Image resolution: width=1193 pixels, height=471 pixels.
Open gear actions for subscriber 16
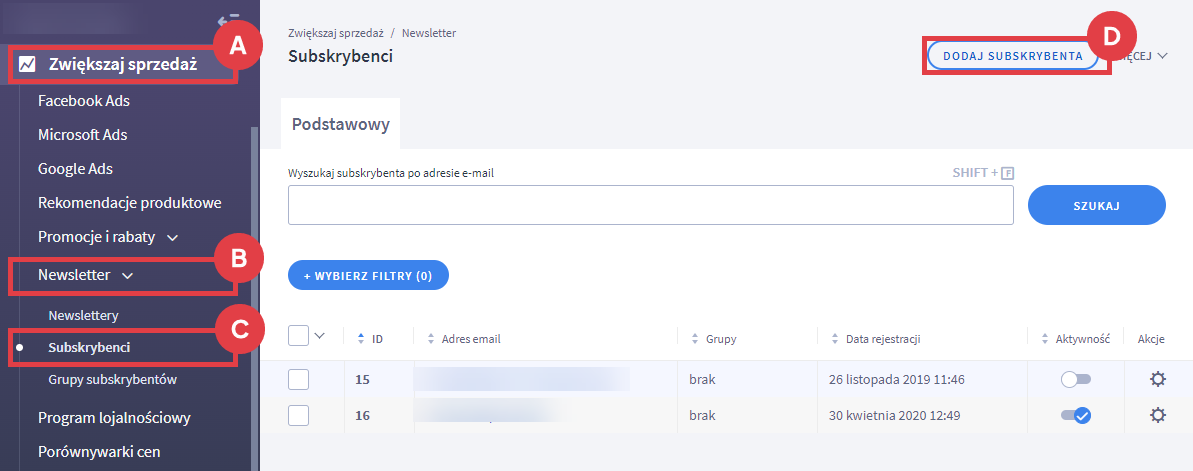pos(1158,415)
